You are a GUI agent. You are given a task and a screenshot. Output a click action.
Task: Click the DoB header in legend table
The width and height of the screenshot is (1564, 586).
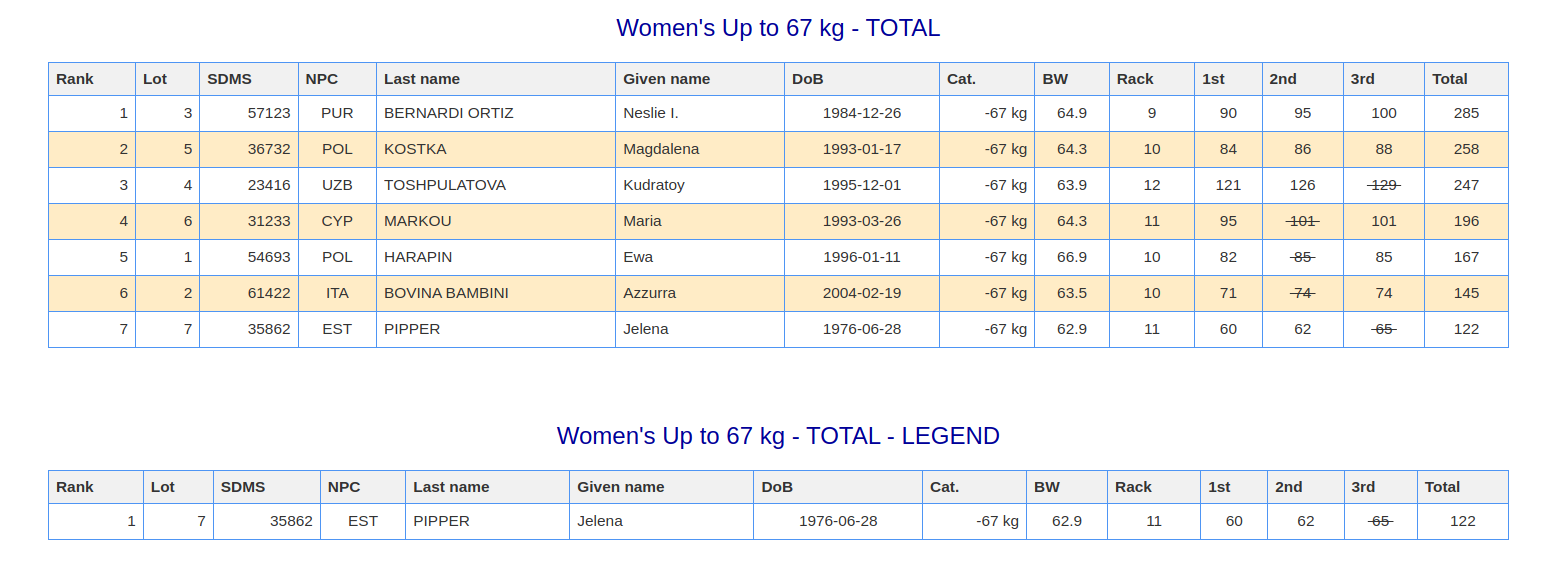coord(777,487)
